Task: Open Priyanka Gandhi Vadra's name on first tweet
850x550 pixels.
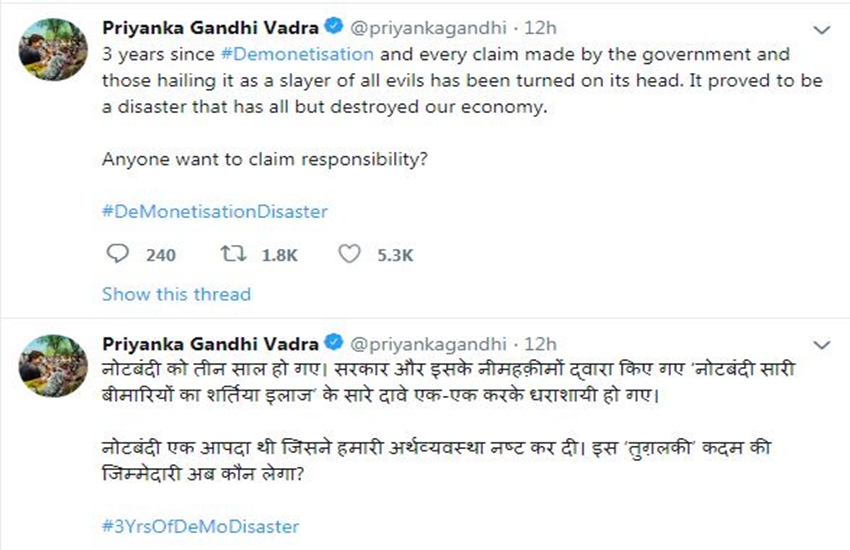Action: coord(212,27)
